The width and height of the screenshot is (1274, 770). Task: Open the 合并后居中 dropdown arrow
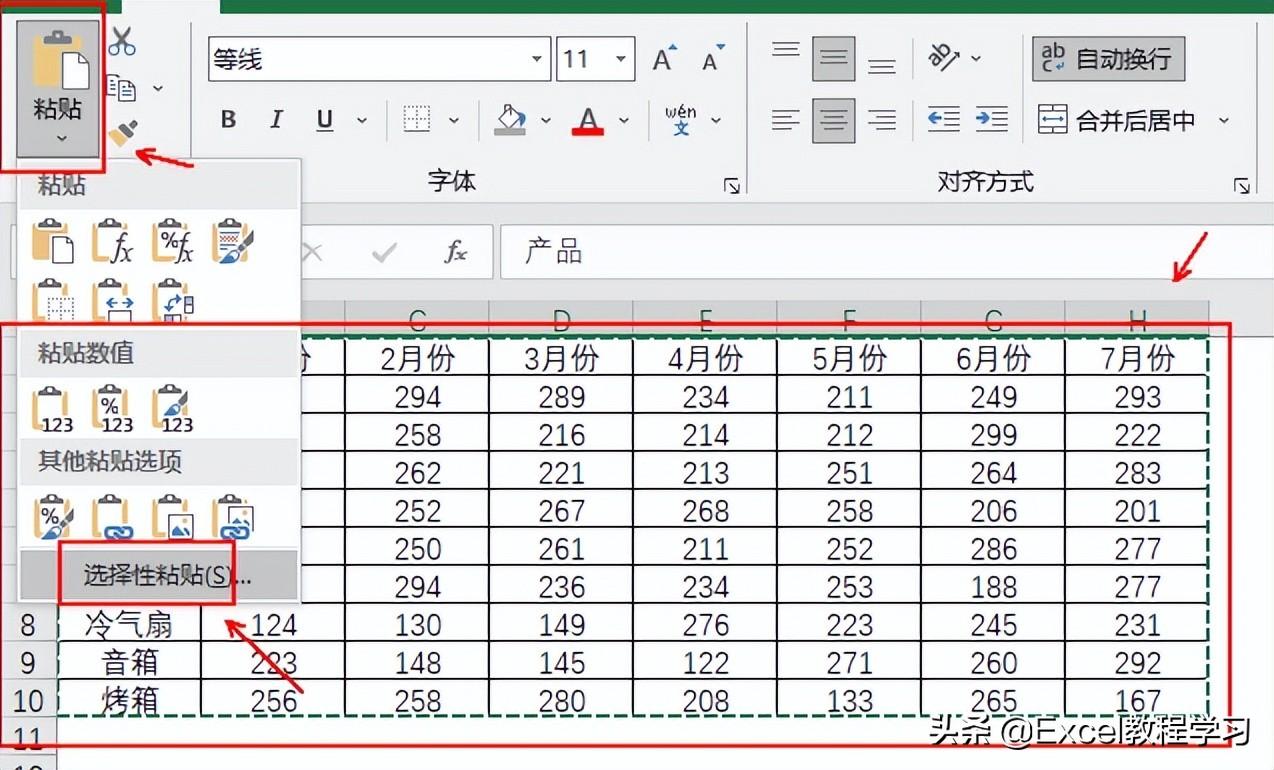click(x=1223, y=121)
